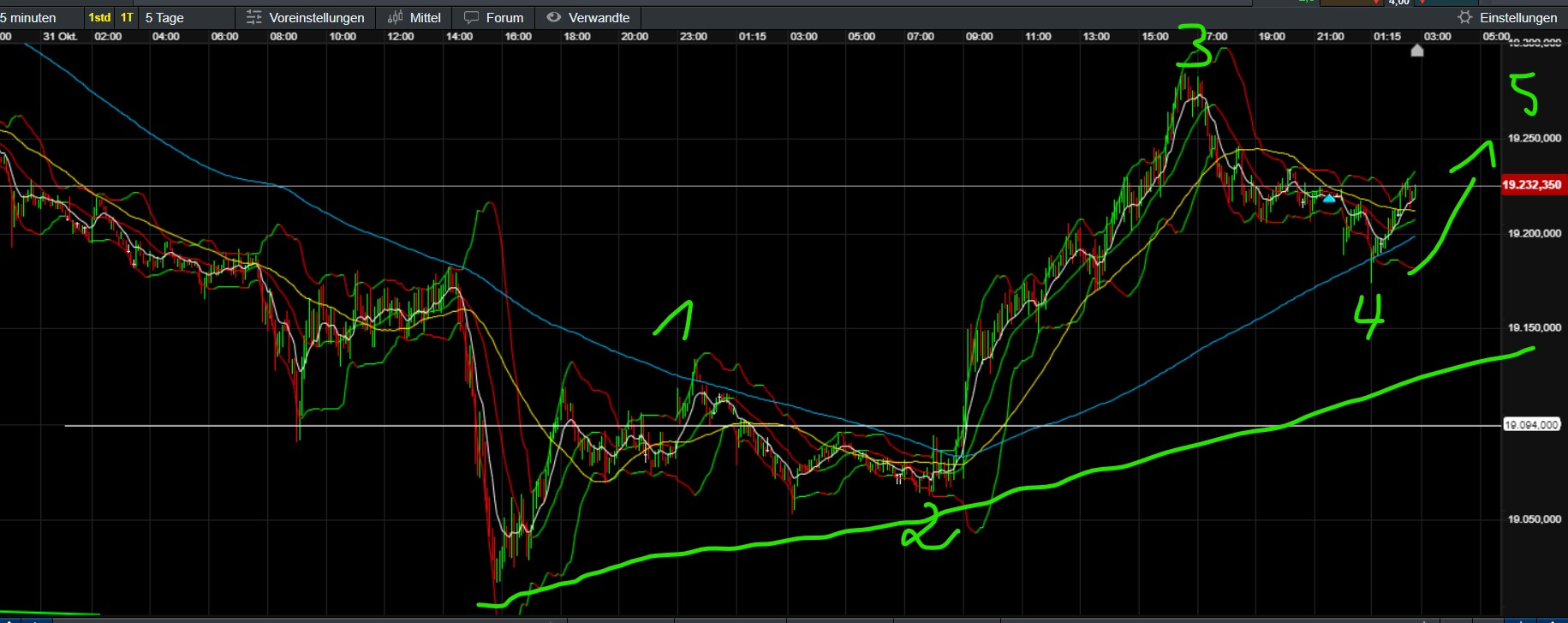
Task: Select the red current price label 19.232,350
Action: (1532, 184)
